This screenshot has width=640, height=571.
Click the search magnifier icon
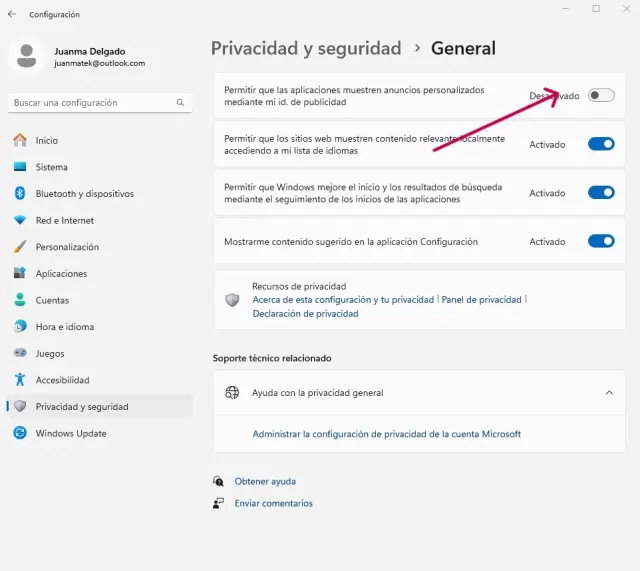point(180,103)
